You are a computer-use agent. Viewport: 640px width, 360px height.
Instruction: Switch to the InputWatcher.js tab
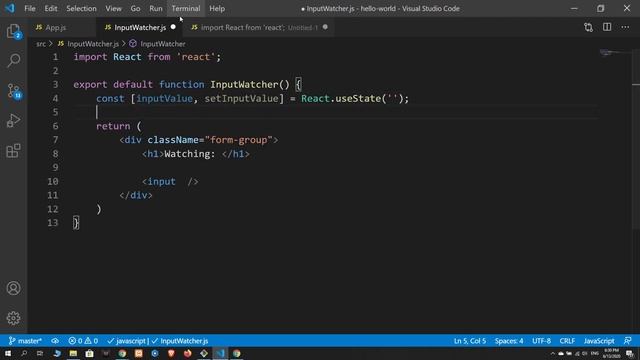[x=140, y=27]
